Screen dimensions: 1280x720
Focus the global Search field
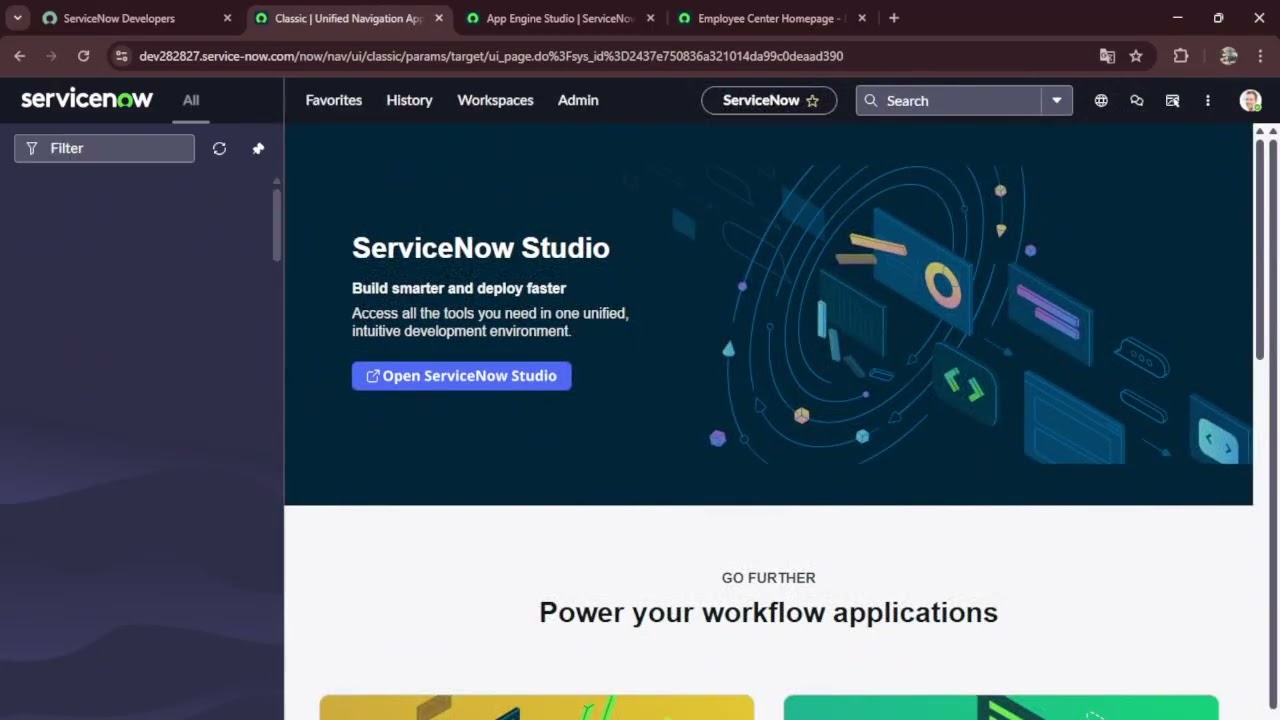tap(948, 100)
